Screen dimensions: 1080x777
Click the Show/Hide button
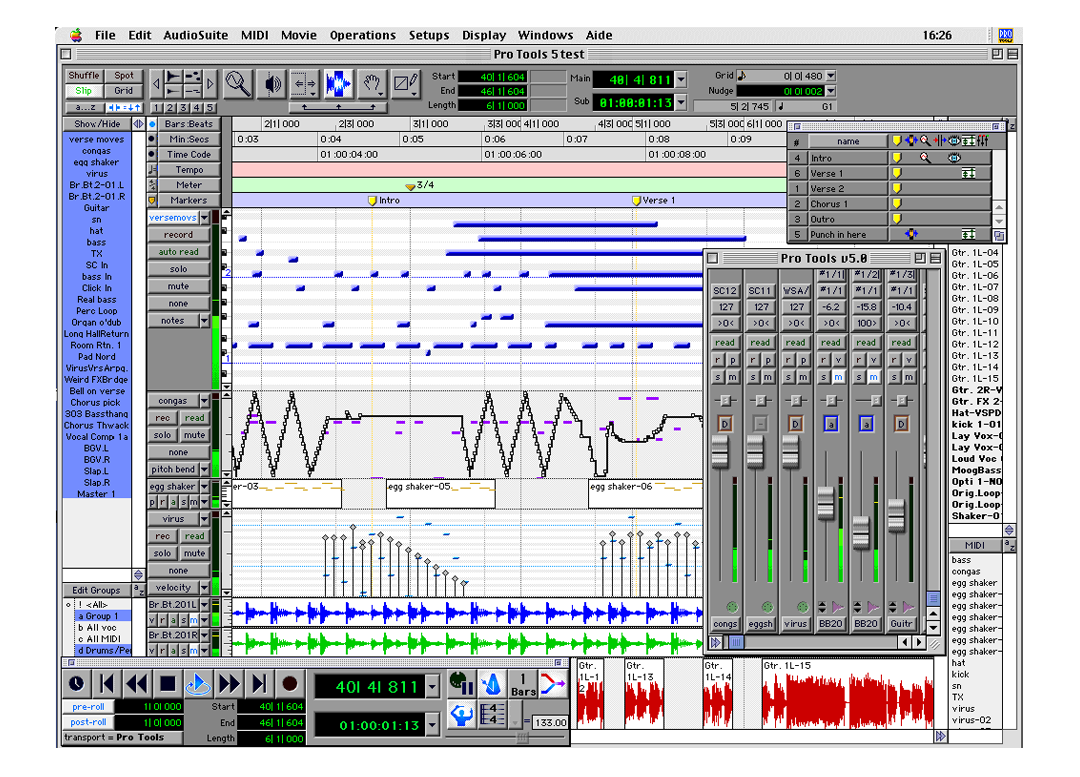(97, 124)
